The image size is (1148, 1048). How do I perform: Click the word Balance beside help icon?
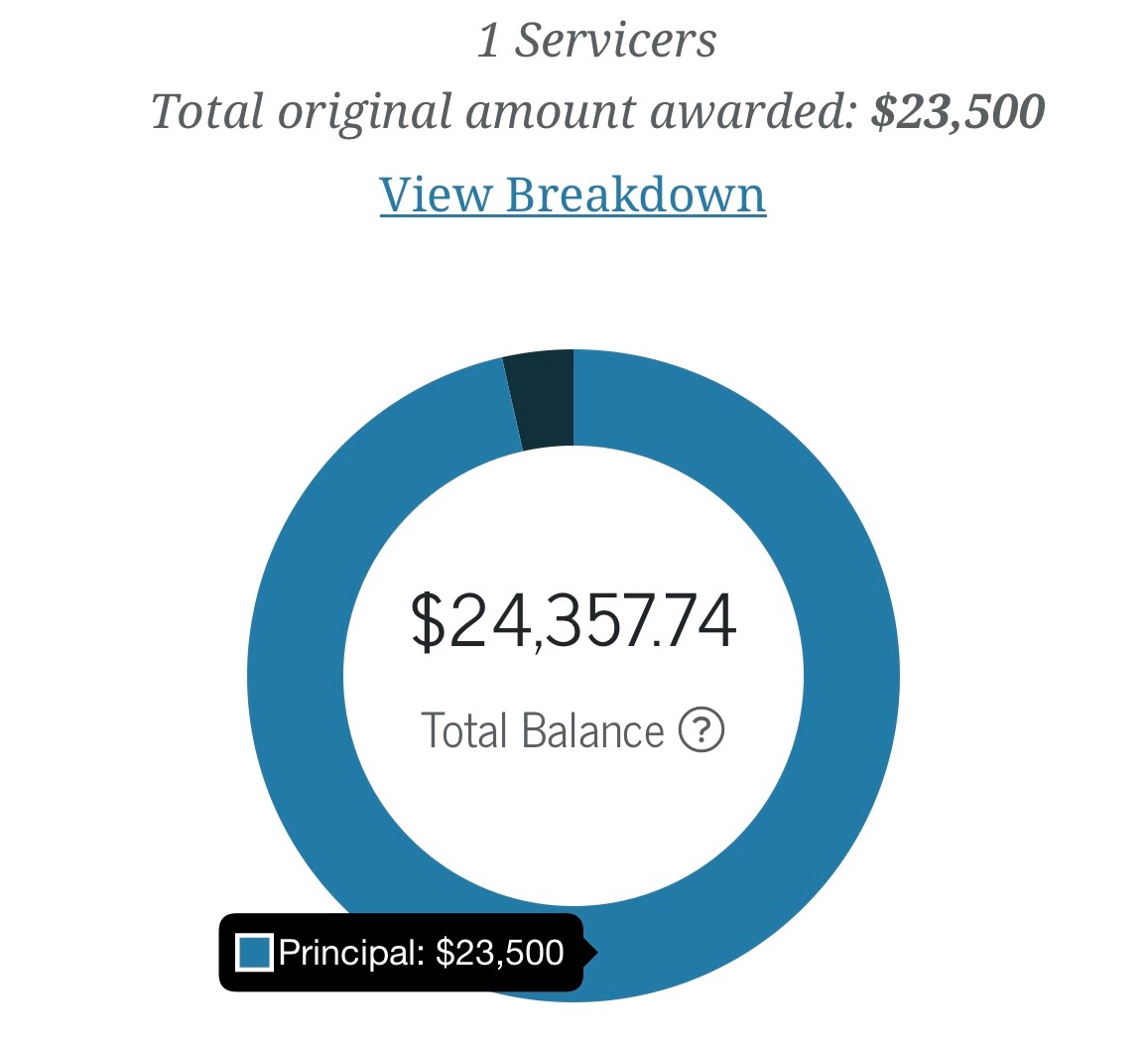click(x=592, y=731)
